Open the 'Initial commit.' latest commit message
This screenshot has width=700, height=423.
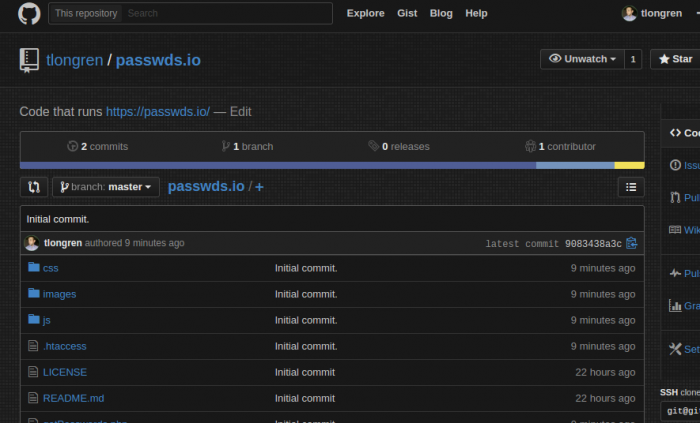(x=58, y=219)
